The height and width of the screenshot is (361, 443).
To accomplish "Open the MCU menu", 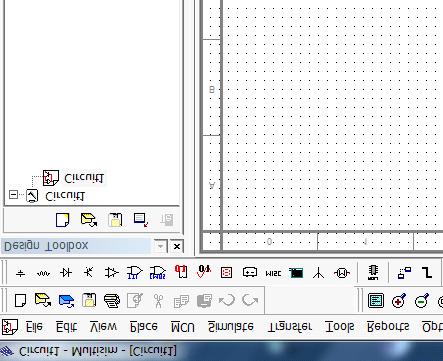I will [183, 327].
